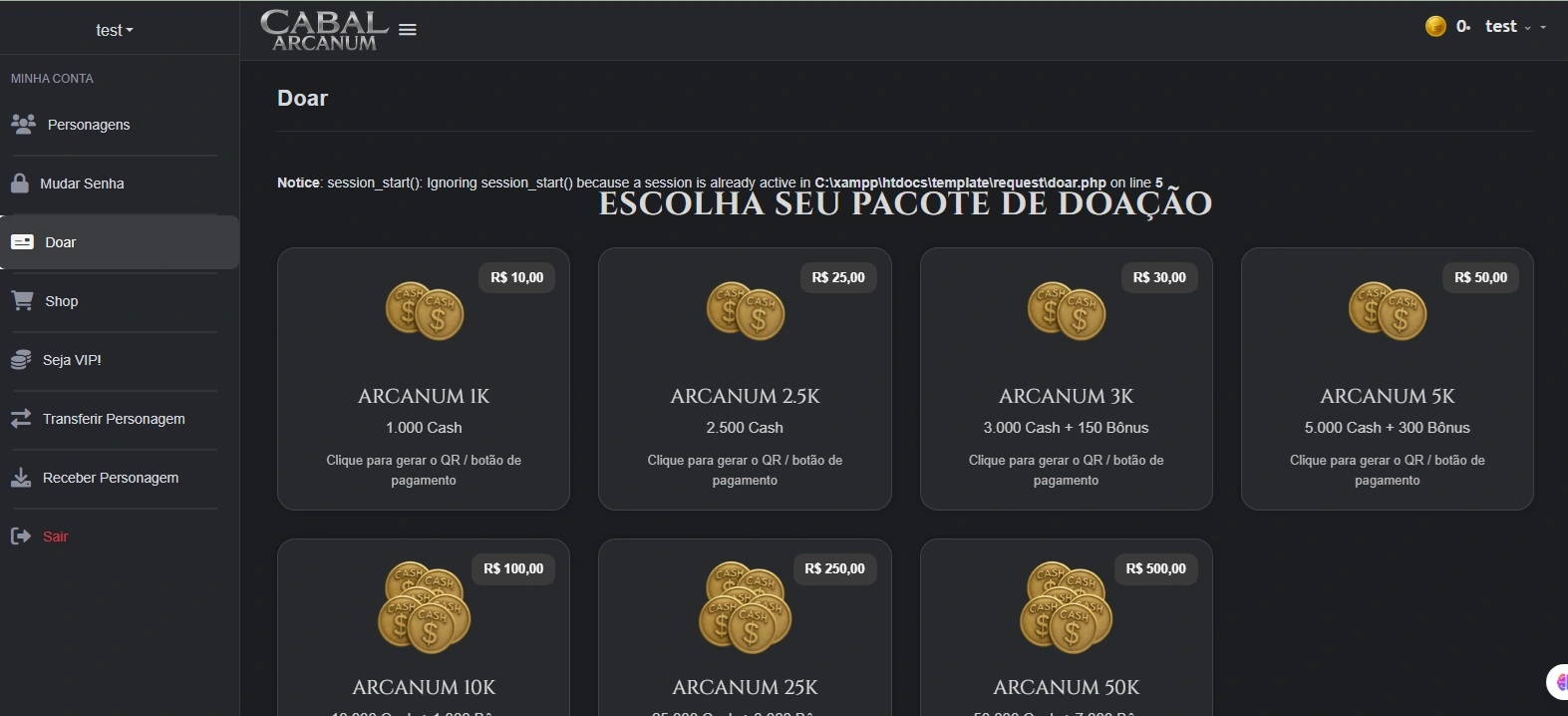Click the Transferir Personagem arrows icon
Viewport: 1568px width, 716px height.
click(21, 418)
